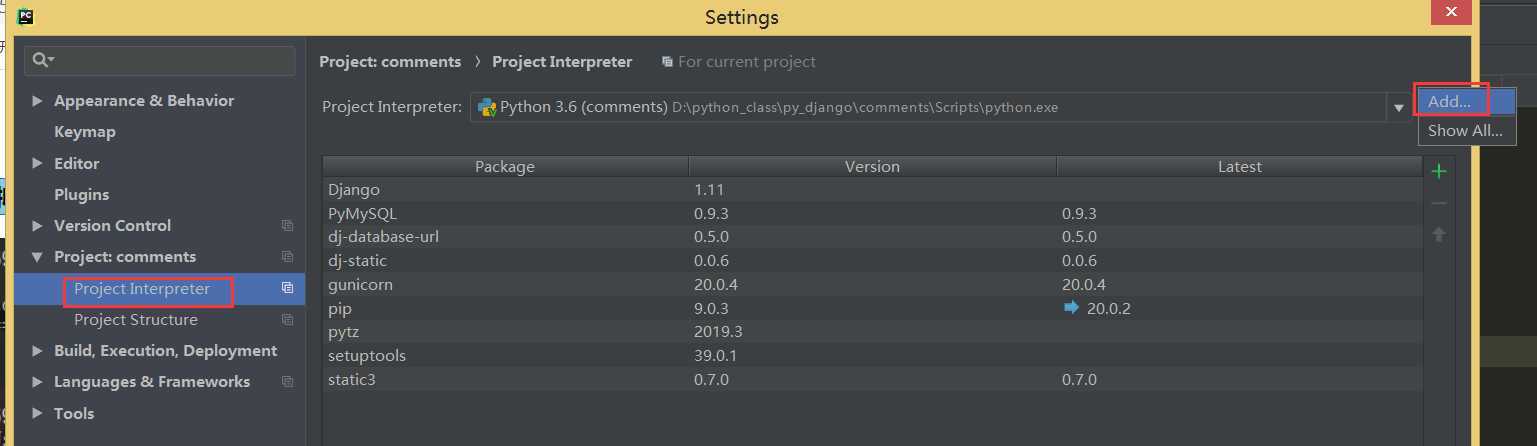Expand the Version Control section
1537x446 pixels.
click(38, 226)
